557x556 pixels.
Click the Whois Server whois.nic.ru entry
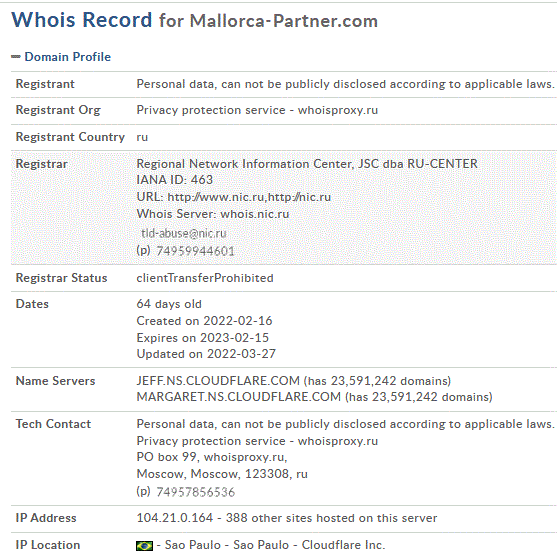pyautogui.click(x=213, y=214)
